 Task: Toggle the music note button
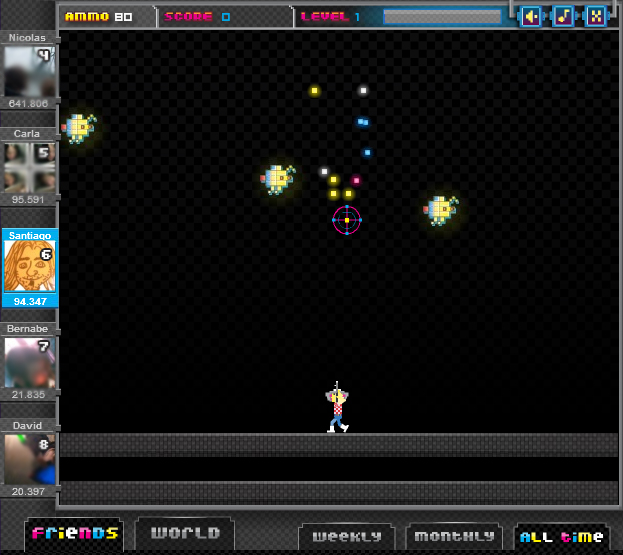tap(563, 16)
